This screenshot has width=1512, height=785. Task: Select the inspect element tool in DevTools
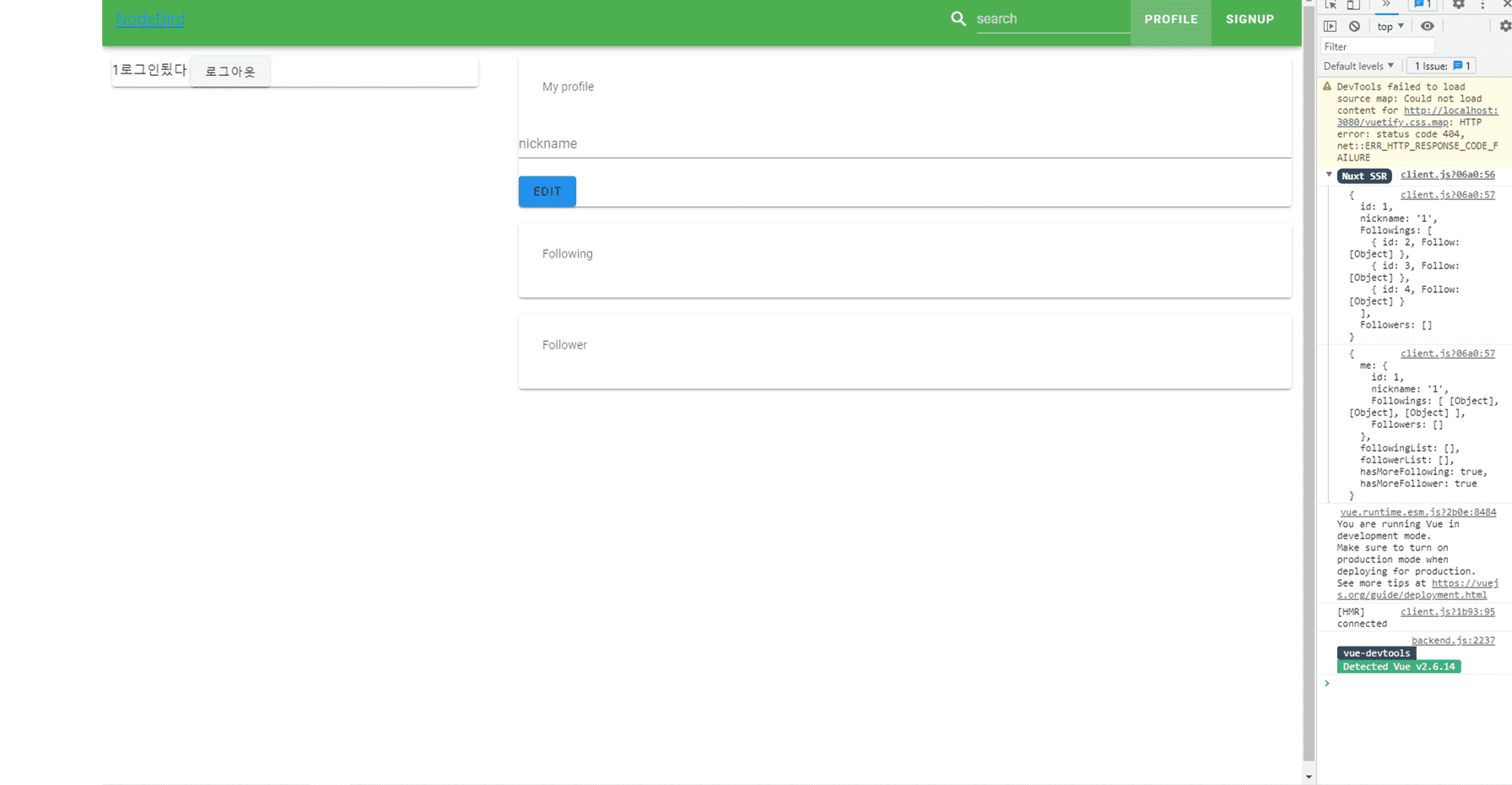tap(1331, 4)
